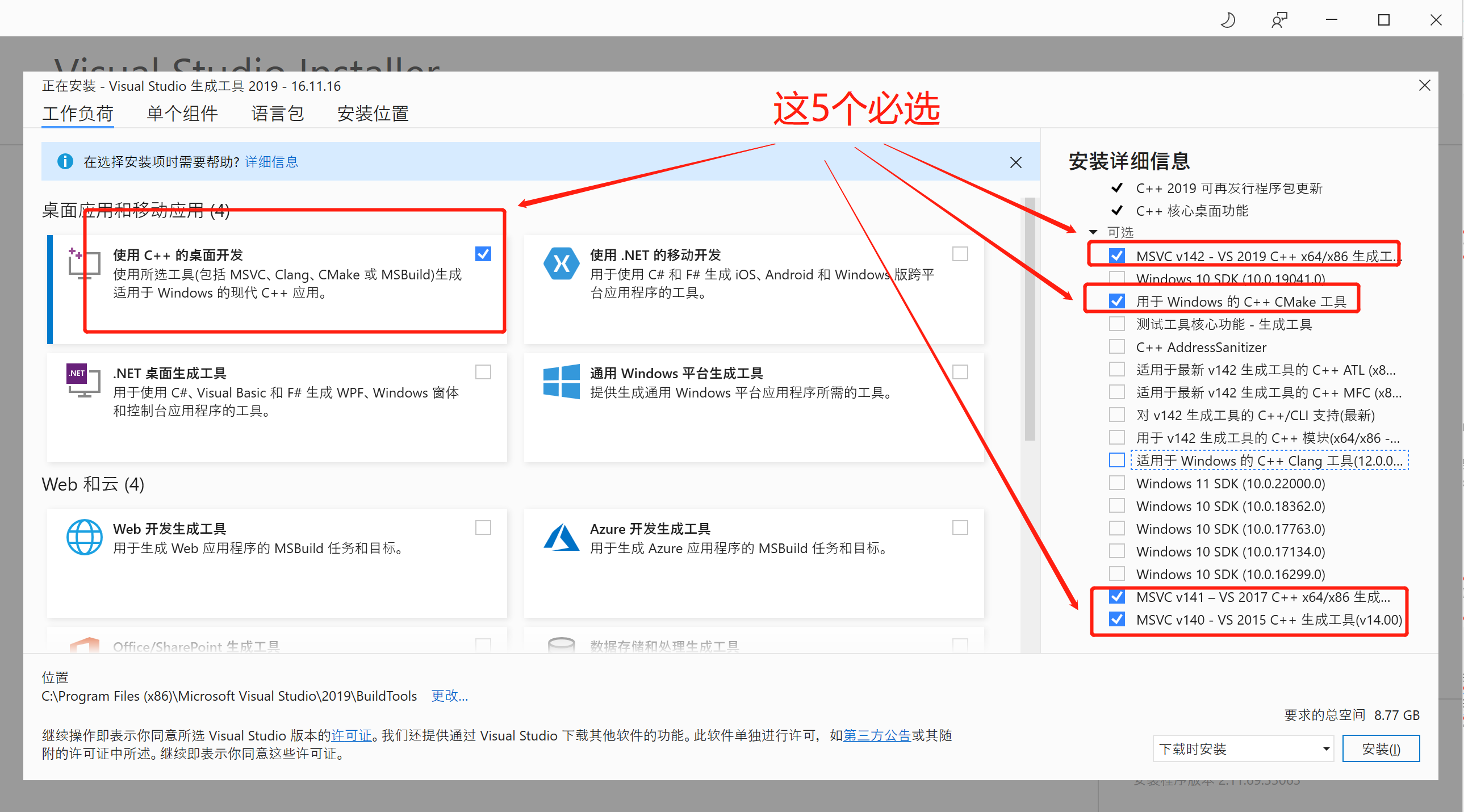Click the workloads list vertical scrollbar

(1030, 318)
